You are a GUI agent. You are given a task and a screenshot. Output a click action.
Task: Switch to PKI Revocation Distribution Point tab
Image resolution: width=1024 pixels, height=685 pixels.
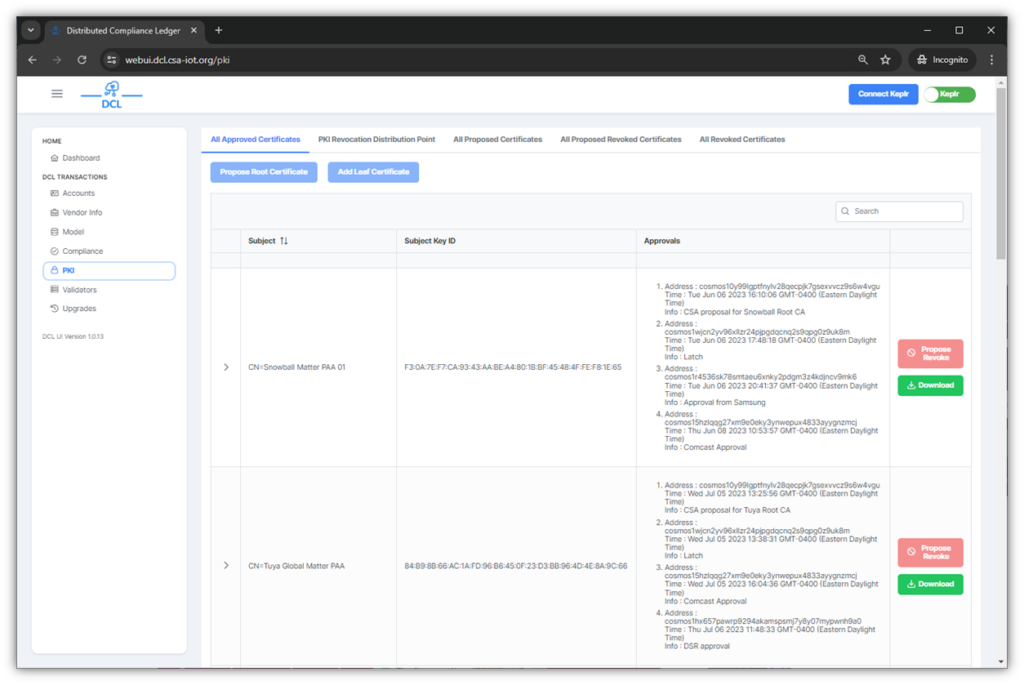(376, 139)
